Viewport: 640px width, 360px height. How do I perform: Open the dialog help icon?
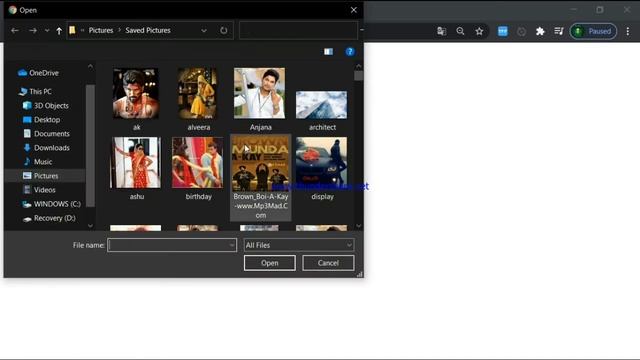(350, 52)
